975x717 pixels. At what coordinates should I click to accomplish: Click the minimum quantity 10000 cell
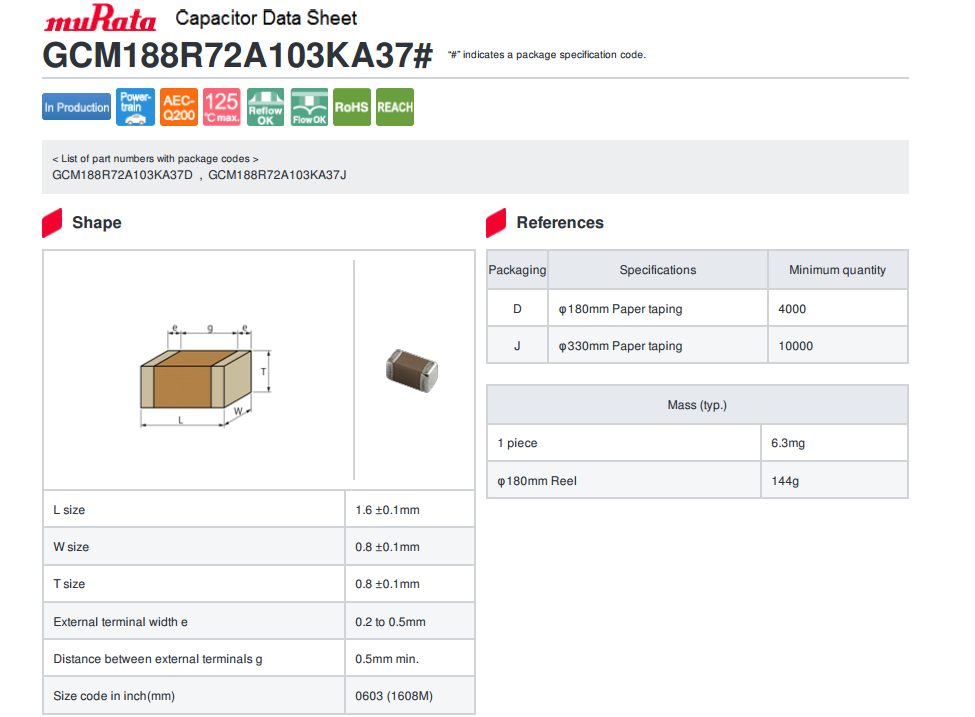point(838,346)
